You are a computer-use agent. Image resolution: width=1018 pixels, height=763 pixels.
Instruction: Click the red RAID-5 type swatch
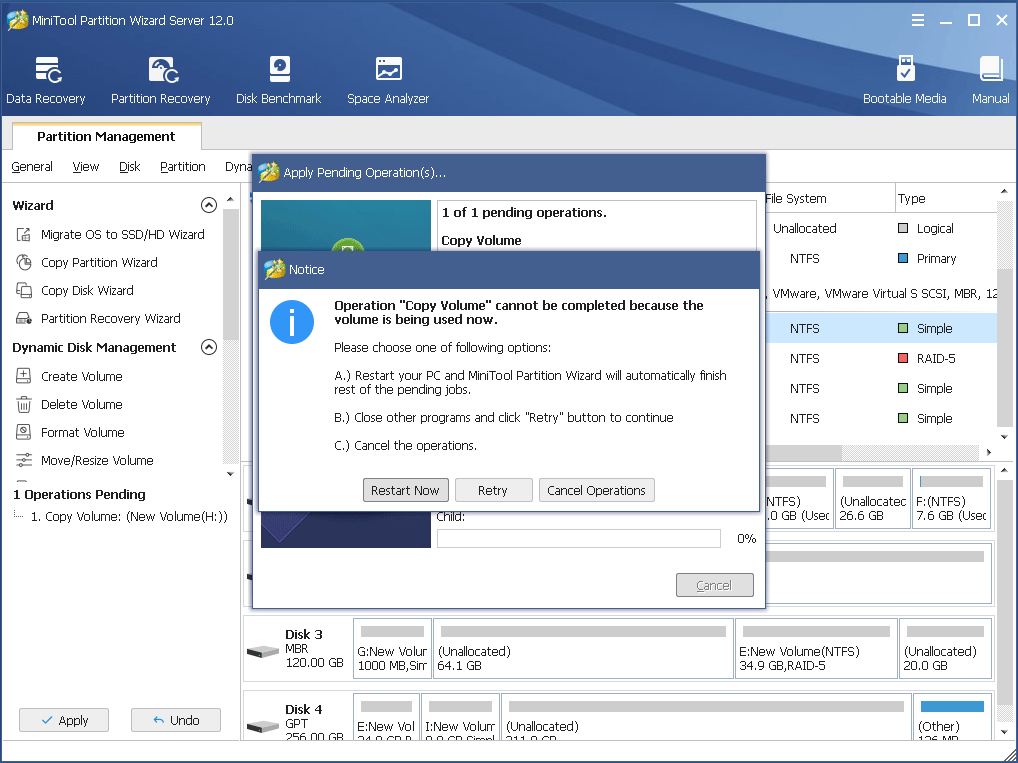pyautogui.click(x=902, y=358)
